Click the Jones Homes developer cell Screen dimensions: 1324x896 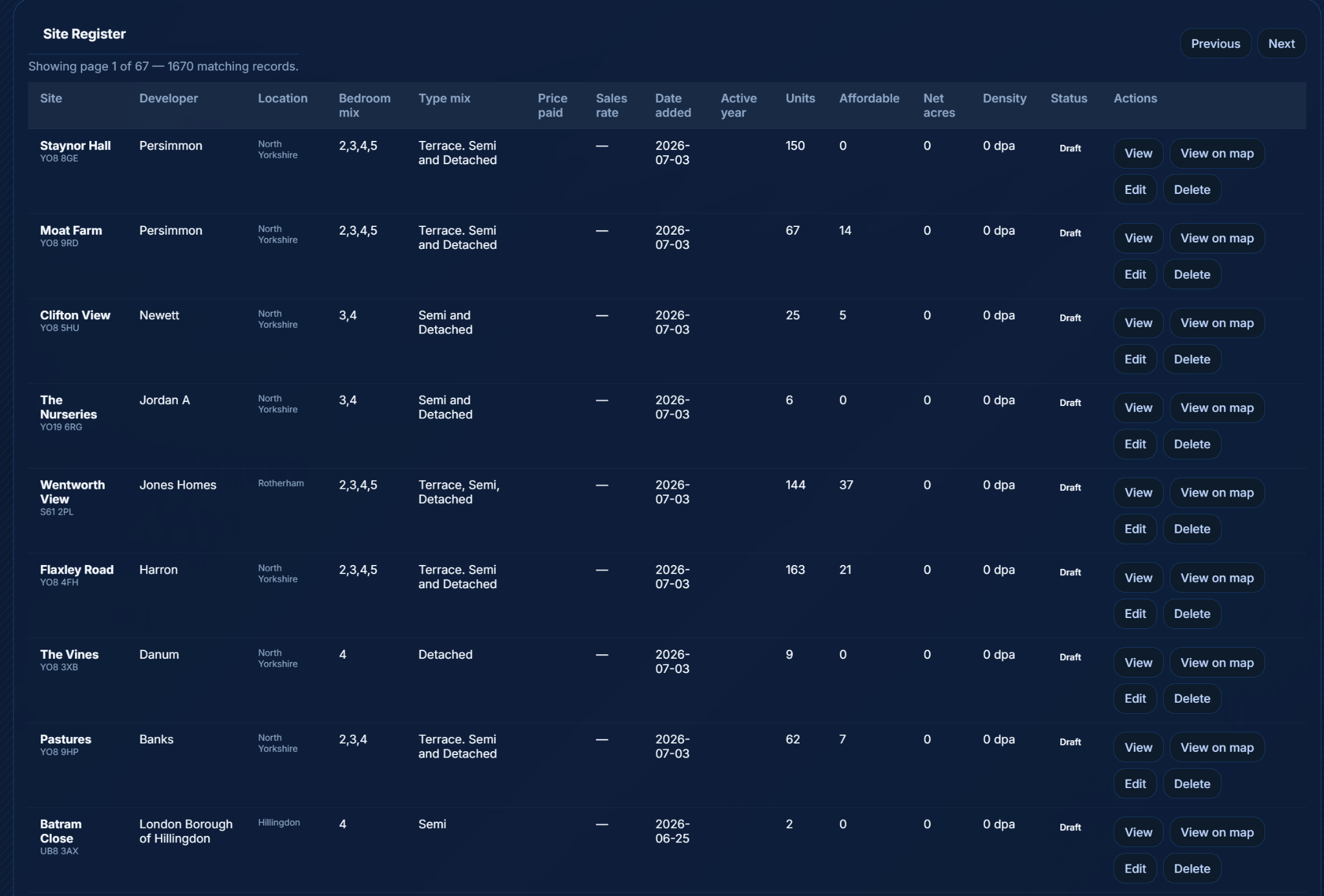pos(178,485)
